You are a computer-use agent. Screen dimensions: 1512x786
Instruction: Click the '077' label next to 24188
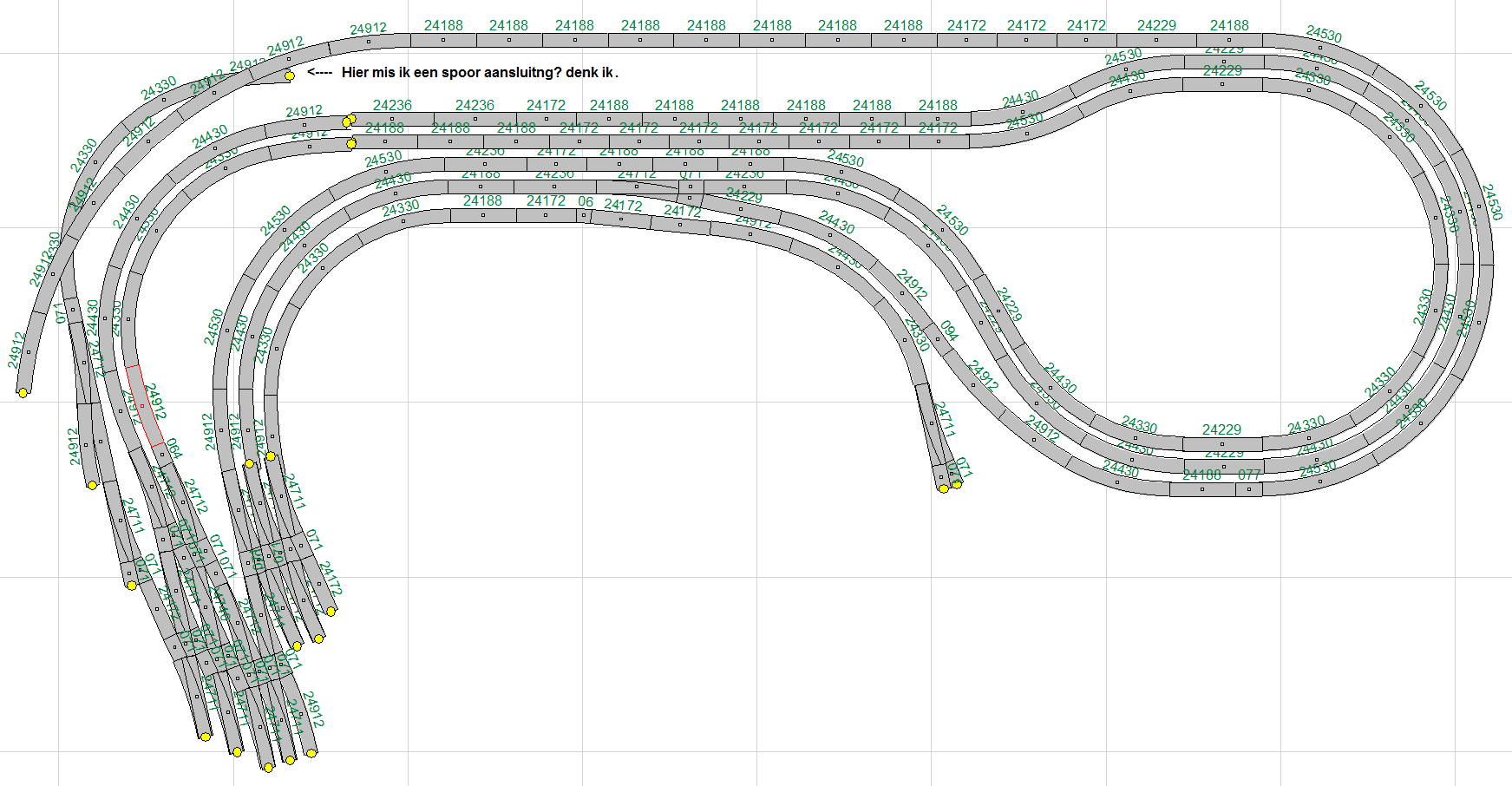click(x=1249, y=475)
